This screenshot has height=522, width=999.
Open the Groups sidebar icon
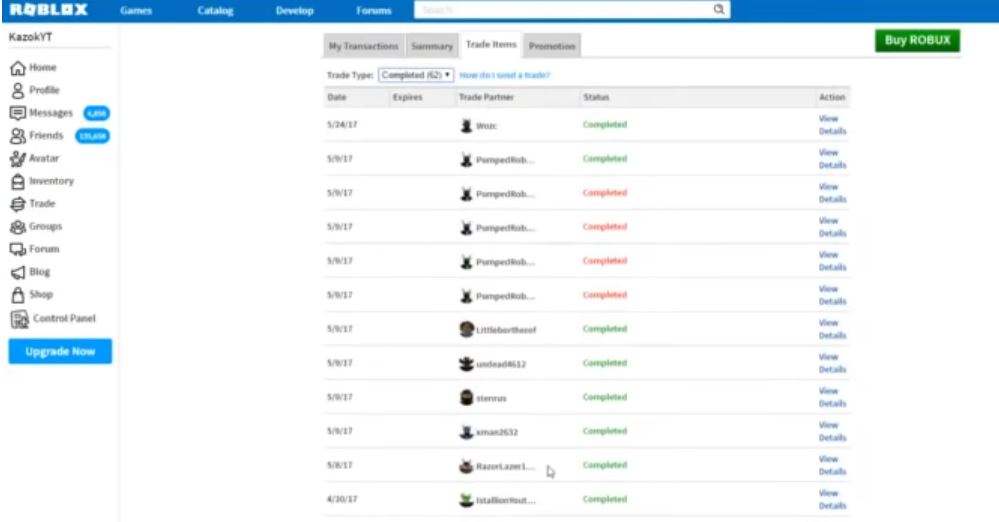tap(18, 226)
